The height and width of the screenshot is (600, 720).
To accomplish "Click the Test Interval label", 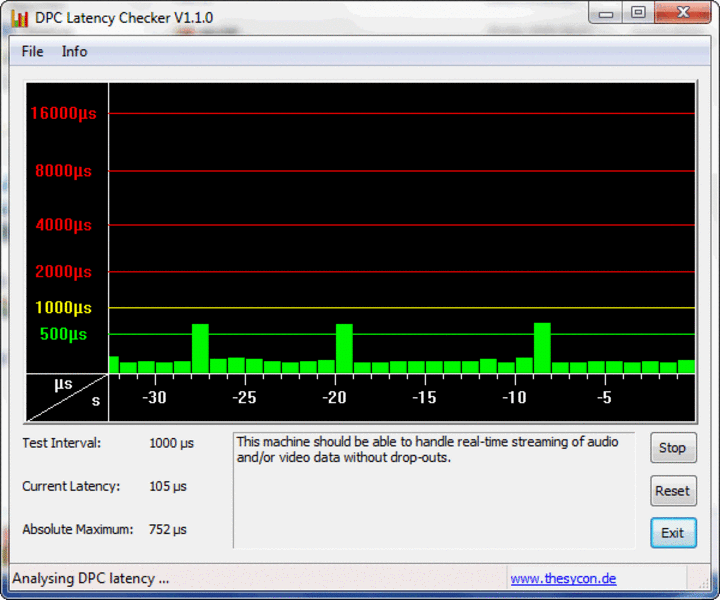I will coord(62,443).
